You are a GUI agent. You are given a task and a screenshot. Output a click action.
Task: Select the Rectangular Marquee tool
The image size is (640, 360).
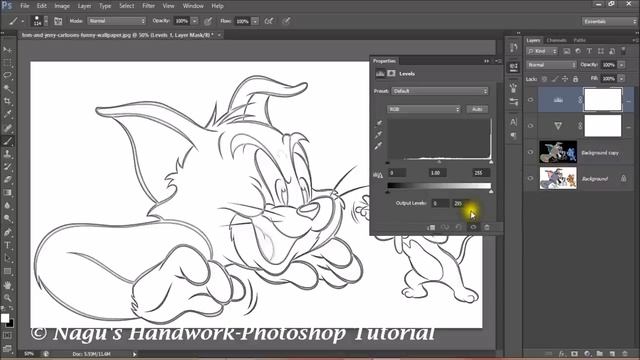7,63
